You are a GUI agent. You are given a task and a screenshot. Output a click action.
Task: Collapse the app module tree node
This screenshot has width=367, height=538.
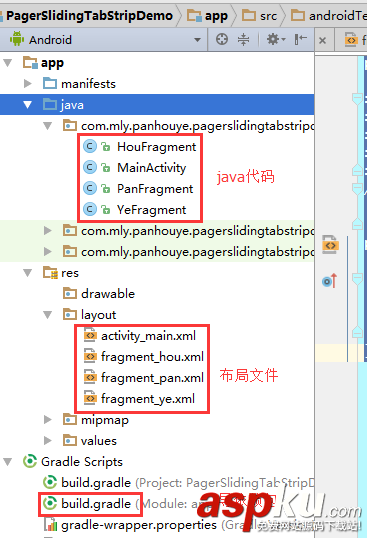point(8,63)
